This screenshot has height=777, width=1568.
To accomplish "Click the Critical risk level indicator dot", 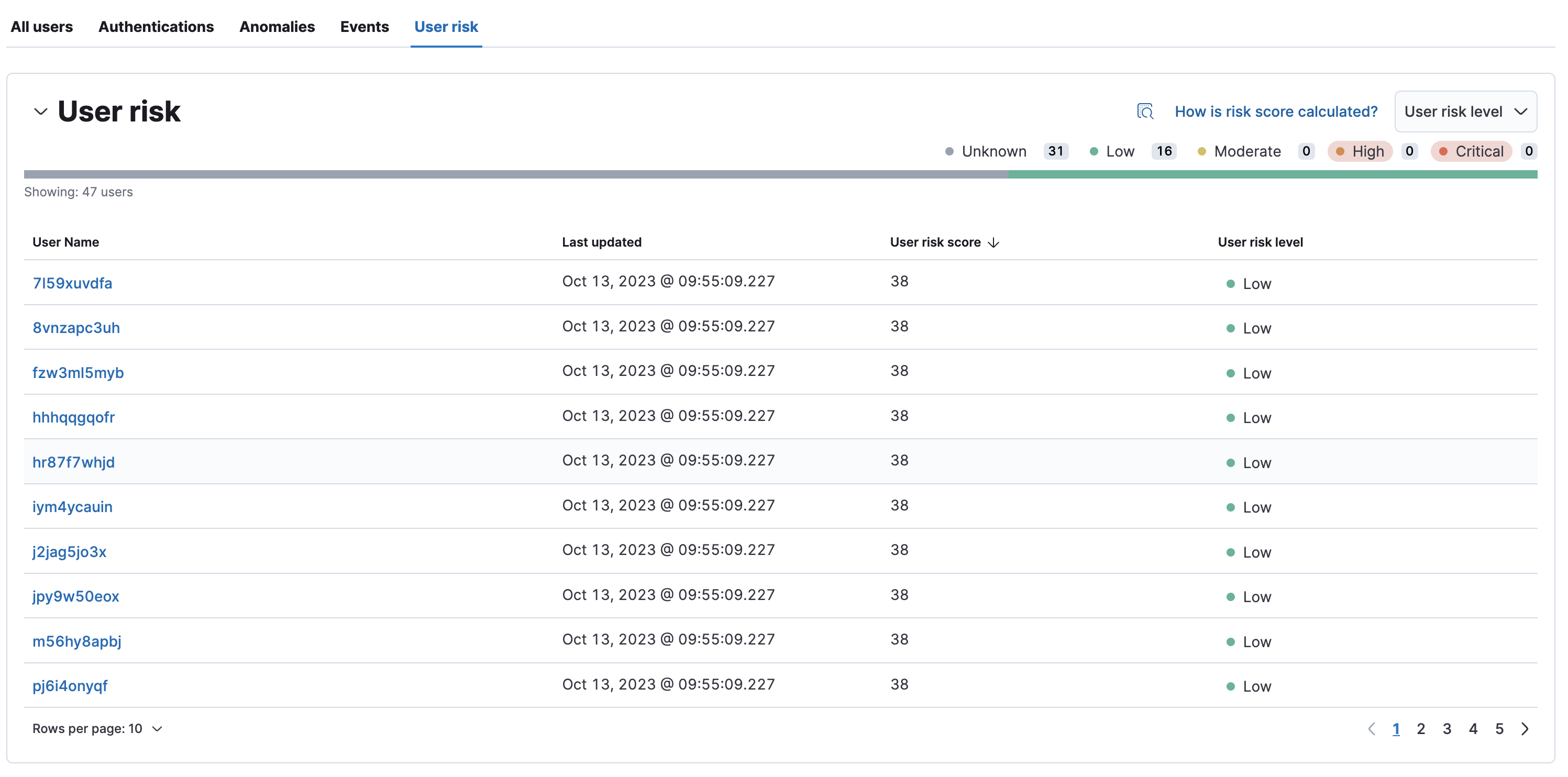I will 1444,151.
